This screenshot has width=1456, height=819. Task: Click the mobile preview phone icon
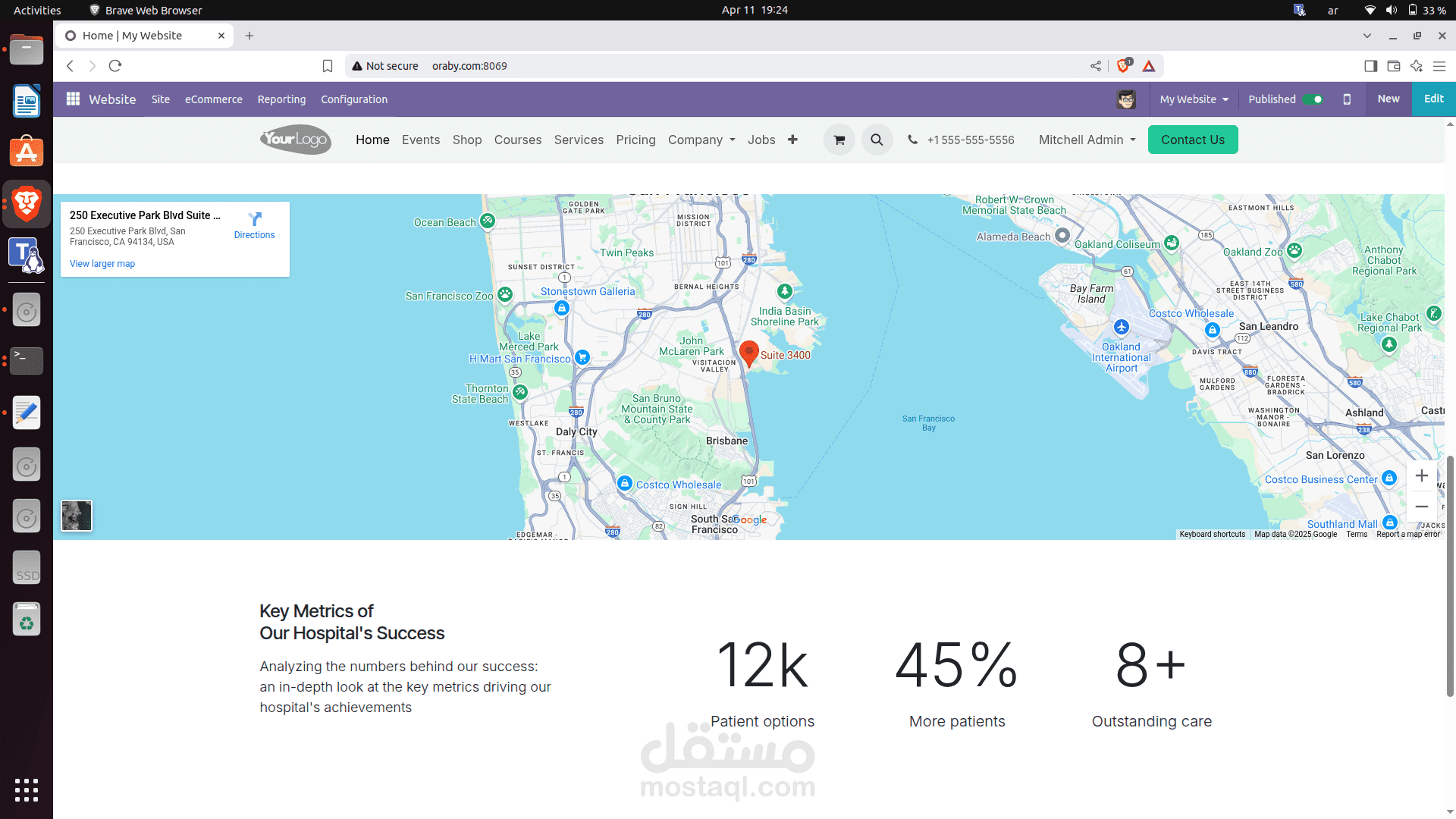[x=1347, y=99]
